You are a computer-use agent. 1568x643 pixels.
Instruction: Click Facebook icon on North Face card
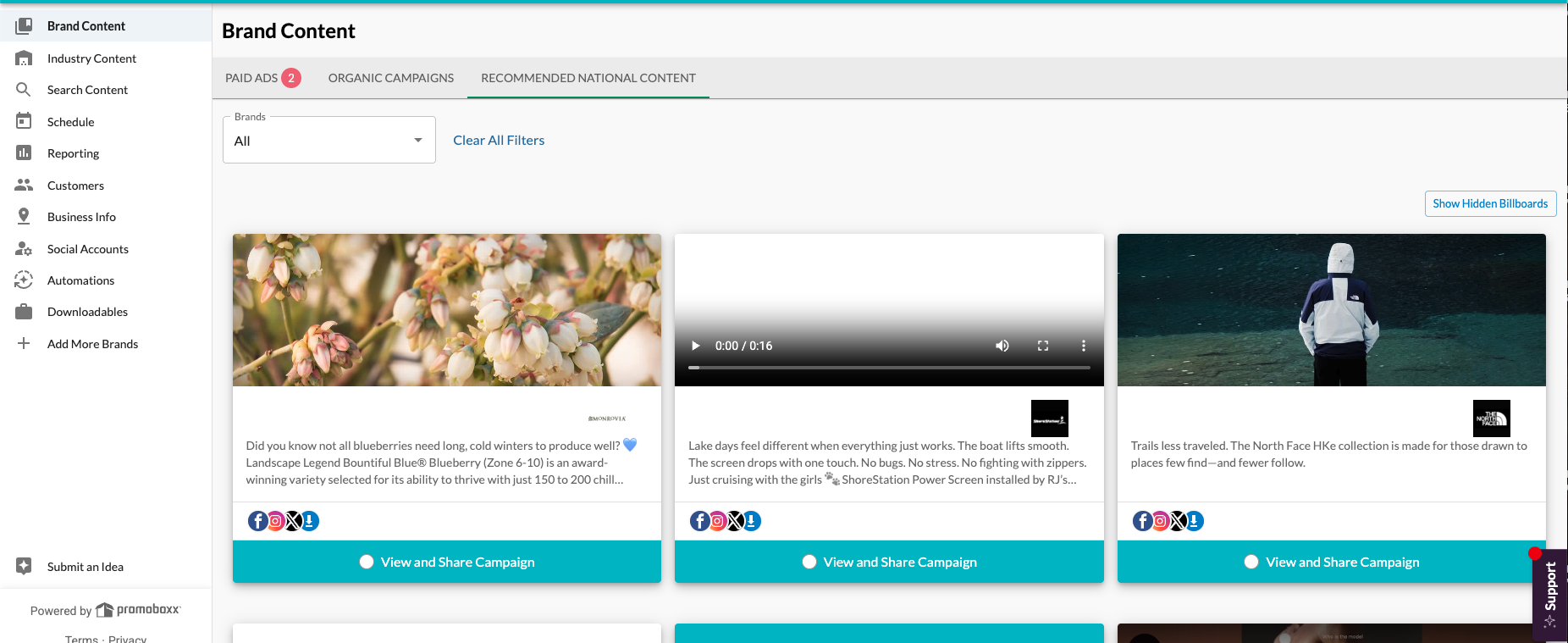click(1143, 521)
